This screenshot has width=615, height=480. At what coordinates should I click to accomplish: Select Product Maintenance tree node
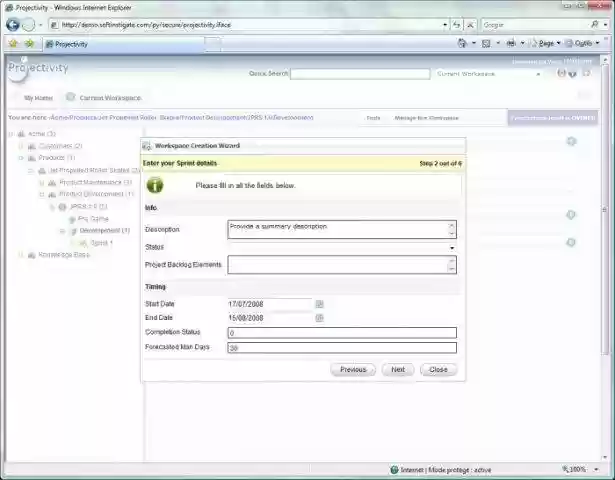coord(95,182)
